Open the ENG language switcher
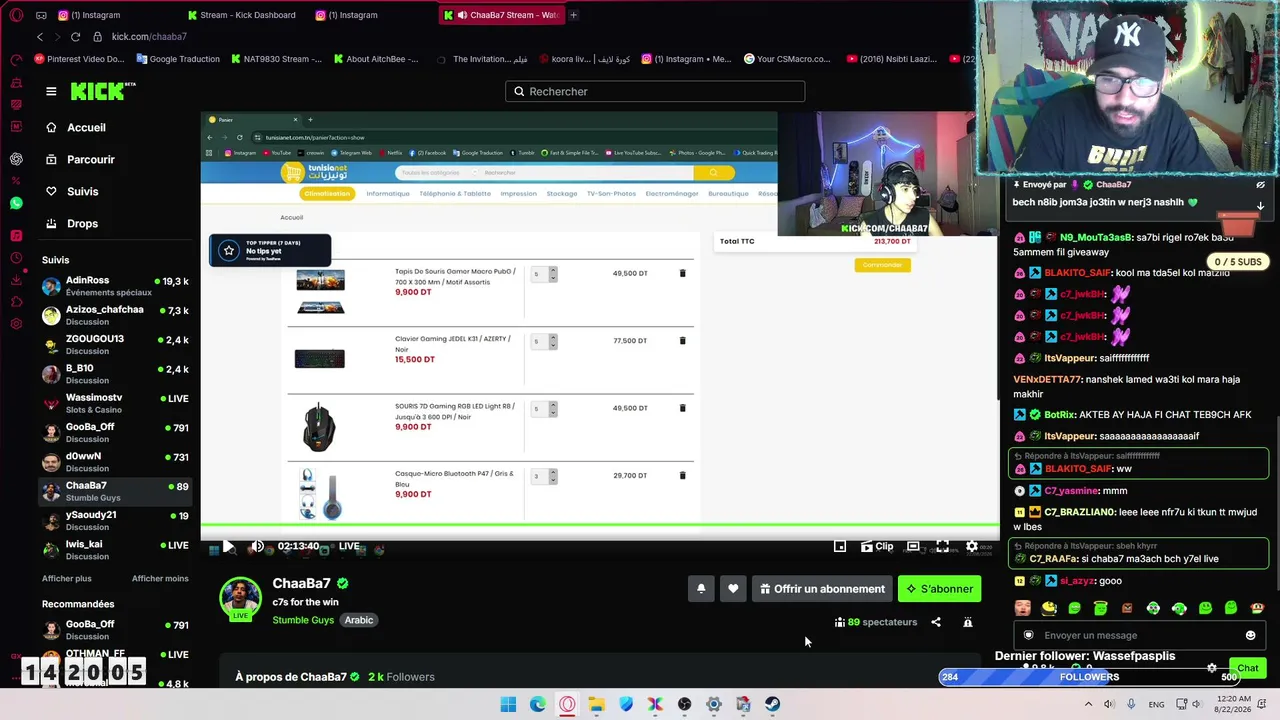Viewport: 1280px width, 720px height. [1156, 704]
